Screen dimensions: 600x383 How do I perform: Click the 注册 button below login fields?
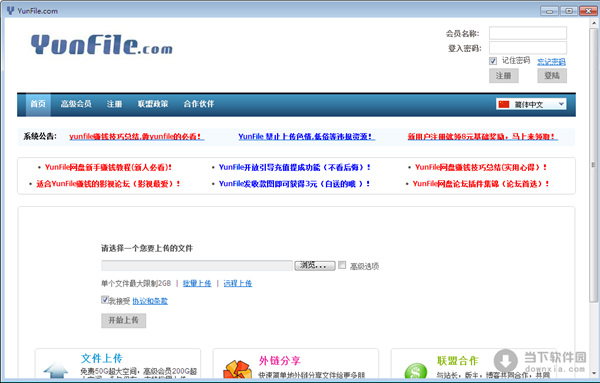point(504,76)
